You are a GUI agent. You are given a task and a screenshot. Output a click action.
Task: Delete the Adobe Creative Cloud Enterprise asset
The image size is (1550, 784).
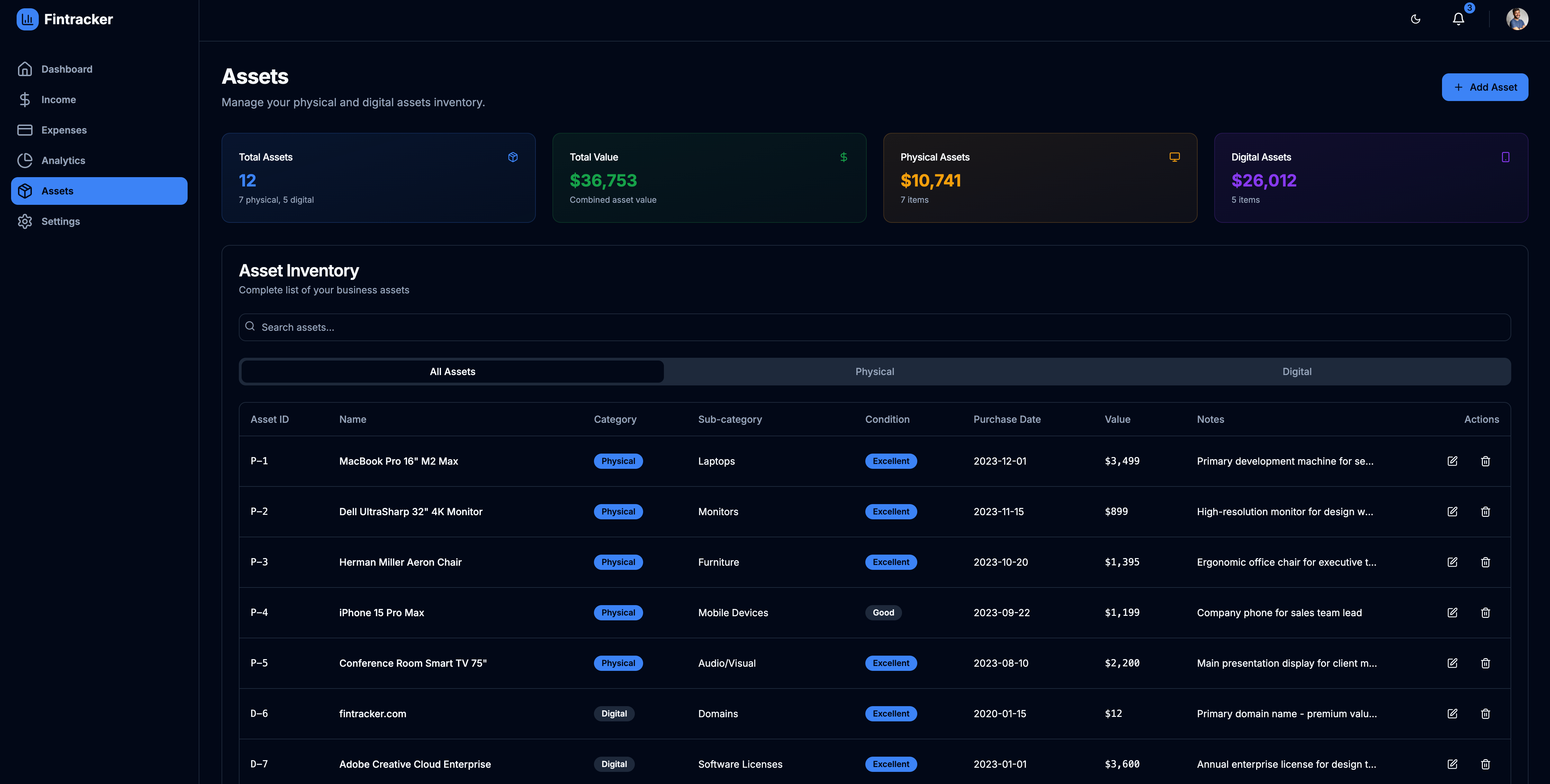coord(1485,764)
